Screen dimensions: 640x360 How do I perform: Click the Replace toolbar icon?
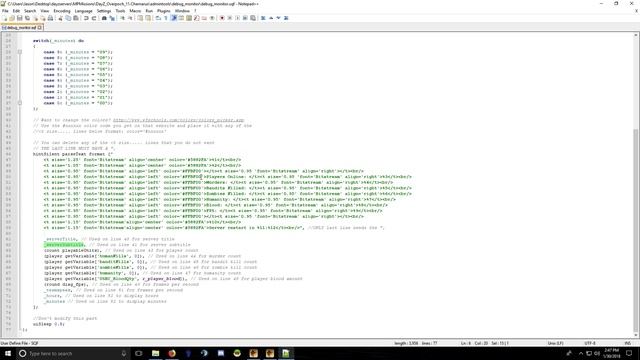(x=112, y=18)
